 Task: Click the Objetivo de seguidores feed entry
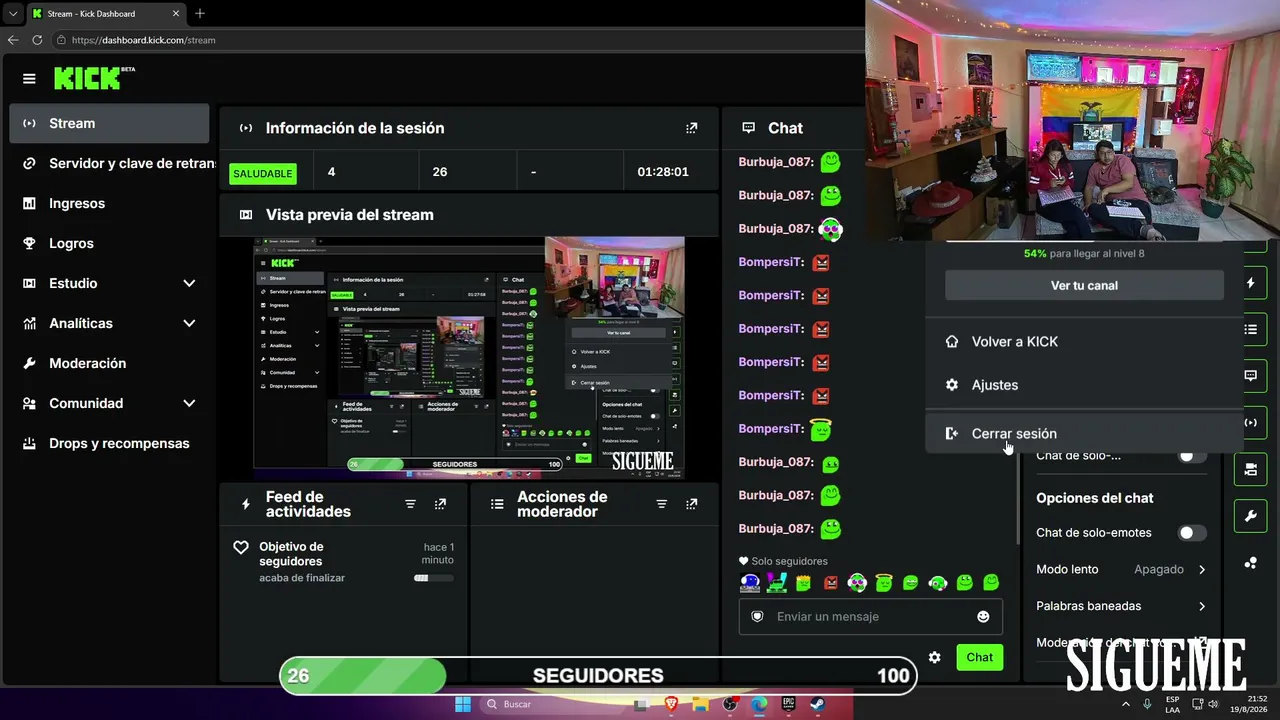343,562
